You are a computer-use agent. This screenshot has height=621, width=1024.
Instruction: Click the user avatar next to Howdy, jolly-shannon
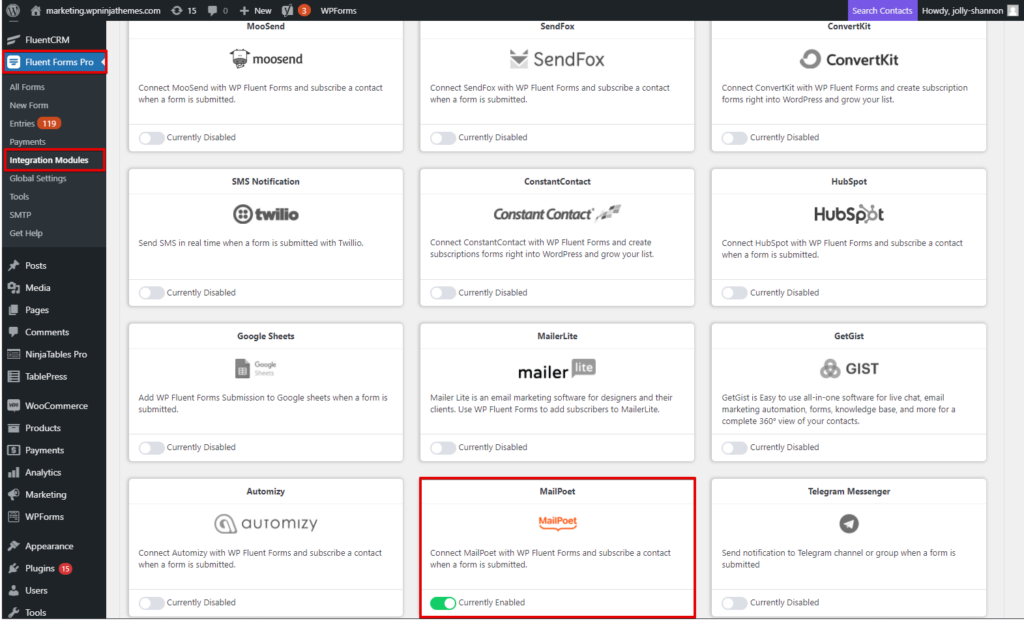coord(1013,10)
